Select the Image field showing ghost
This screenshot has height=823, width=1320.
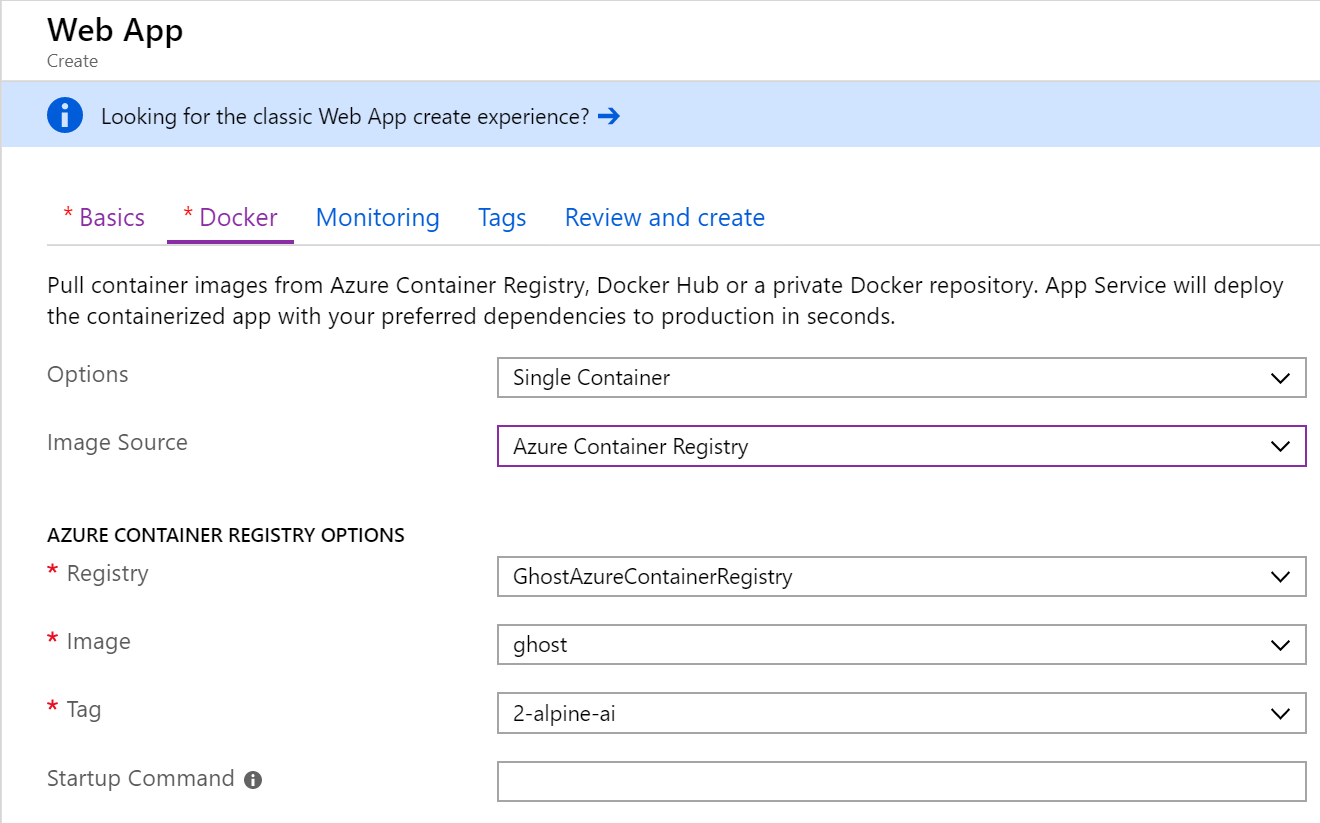tap(900, 644)
